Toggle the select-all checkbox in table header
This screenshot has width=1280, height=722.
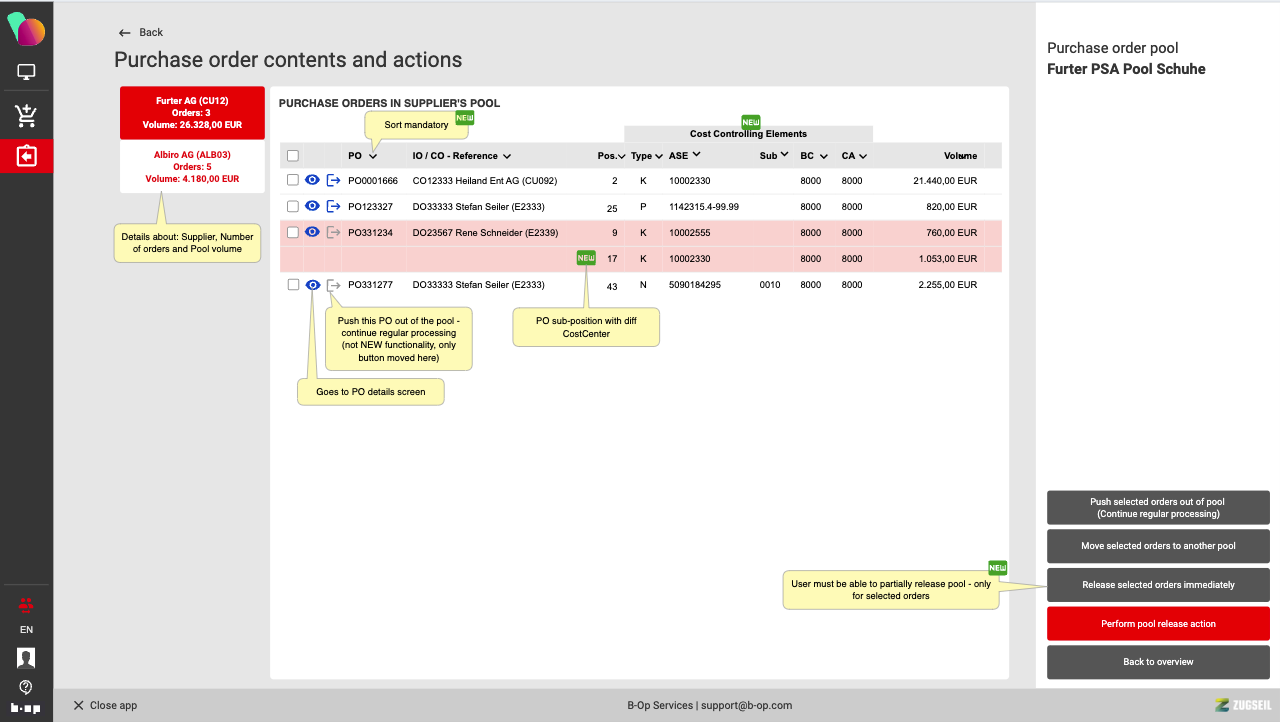293,156
